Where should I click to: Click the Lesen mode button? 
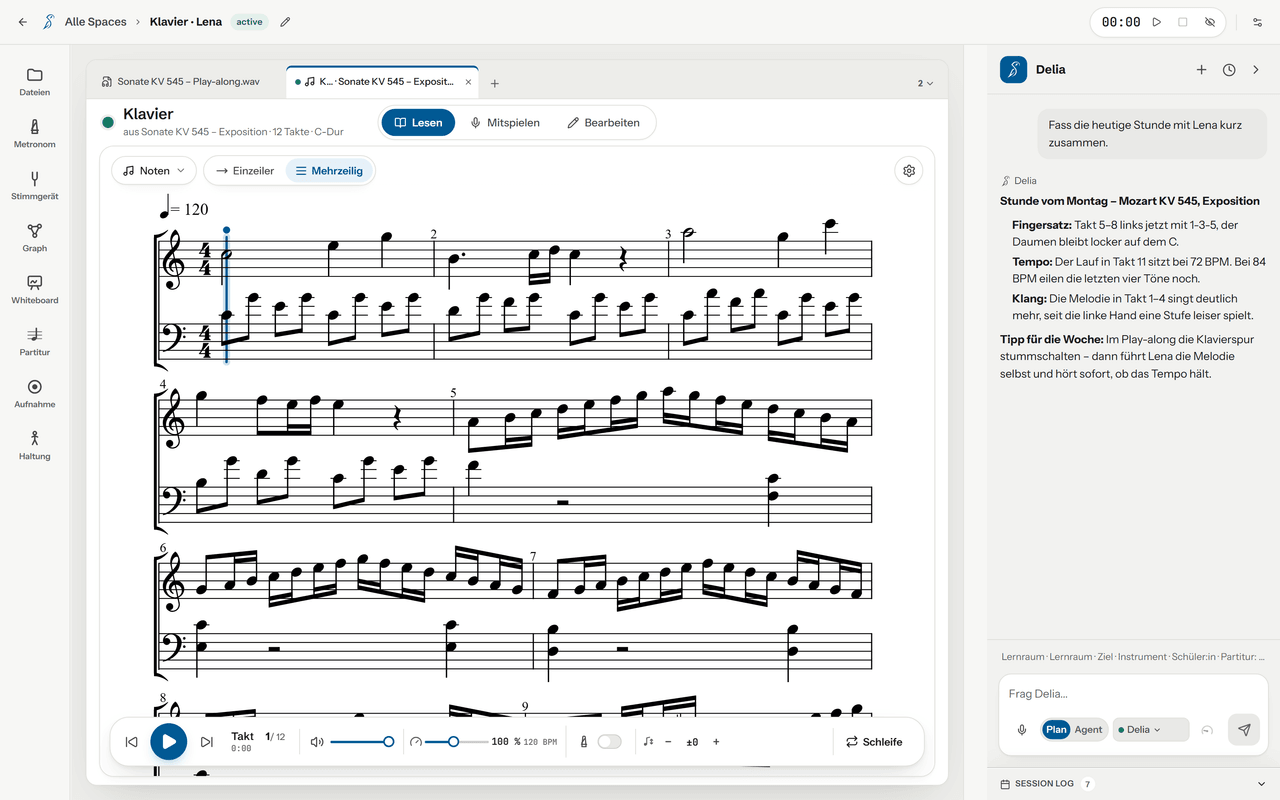coord(419,123)
